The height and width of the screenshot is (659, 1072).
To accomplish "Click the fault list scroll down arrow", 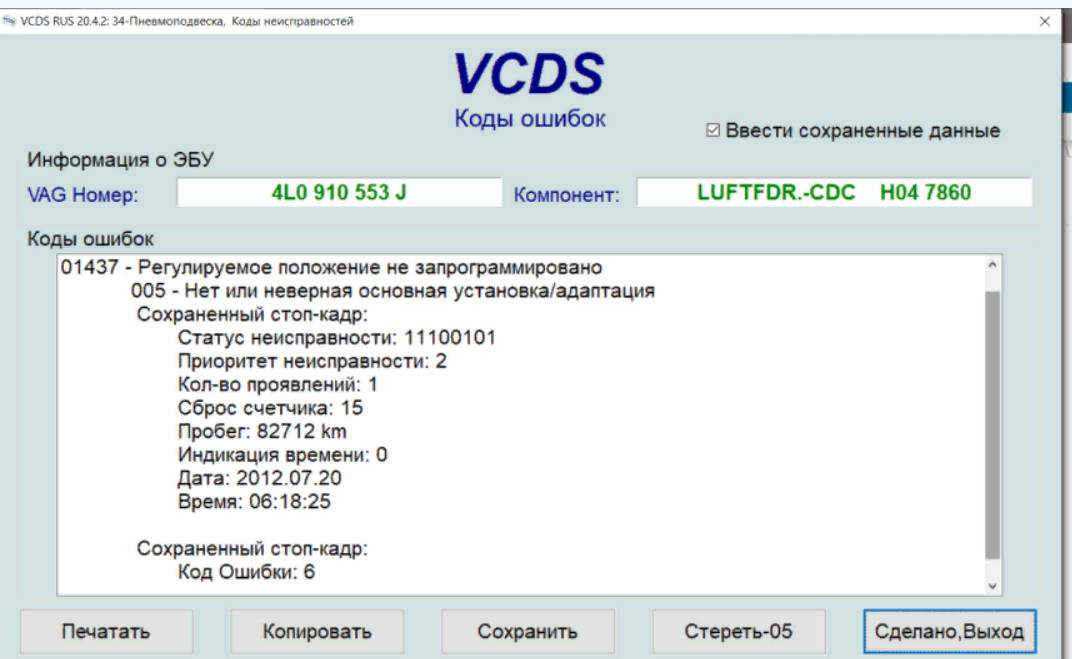I will 993,586.
